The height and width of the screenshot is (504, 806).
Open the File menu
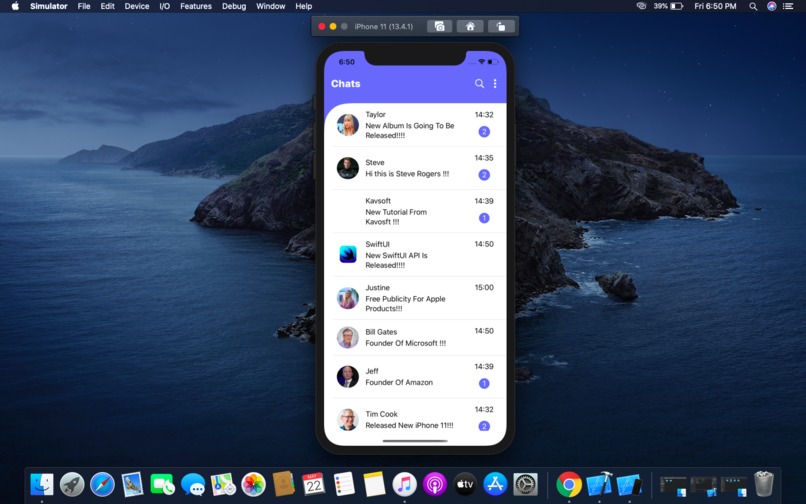tap(84, 6)
